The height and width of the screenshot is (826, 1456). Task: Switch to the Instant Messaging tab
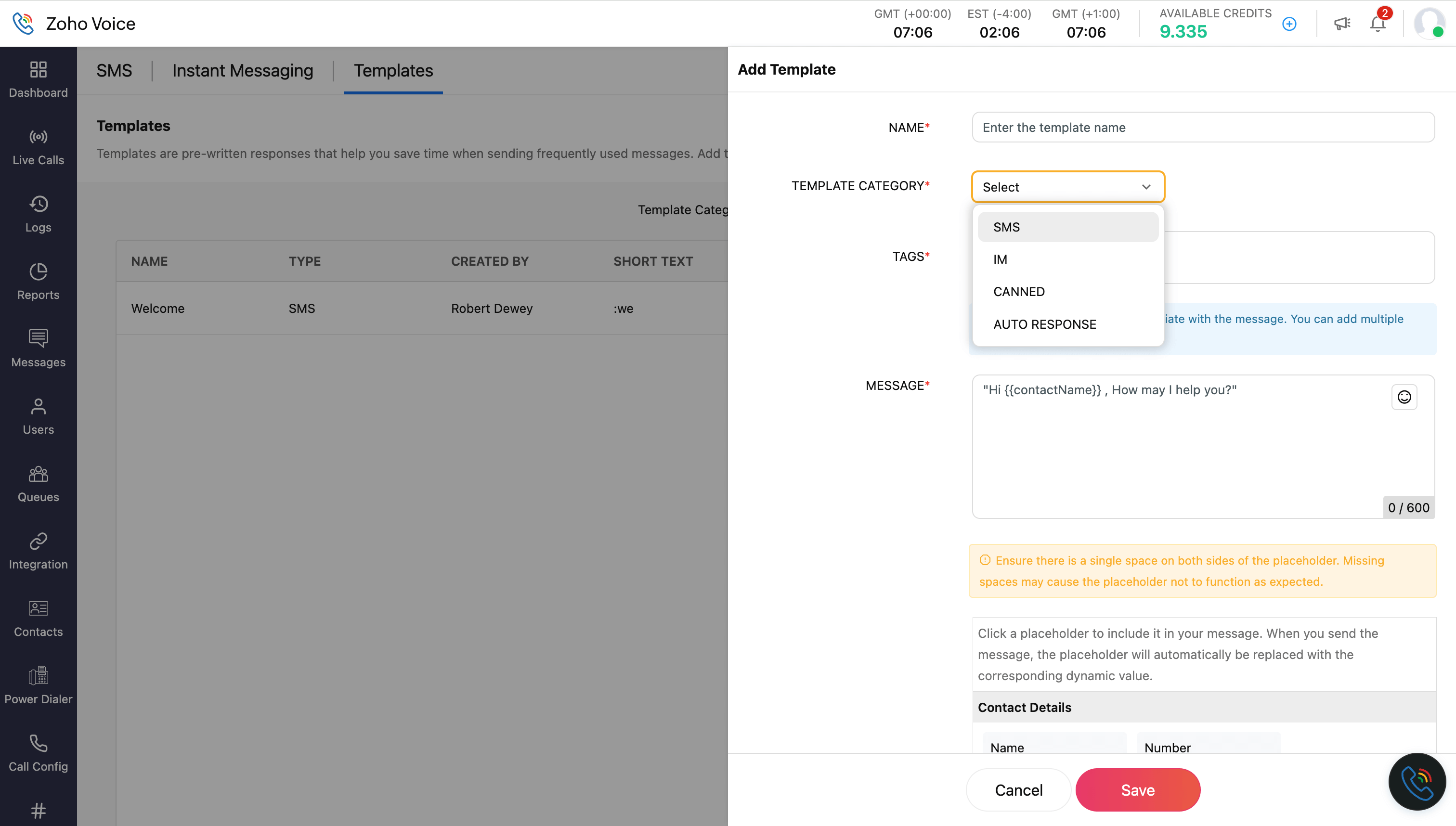(x=243, y=70)
